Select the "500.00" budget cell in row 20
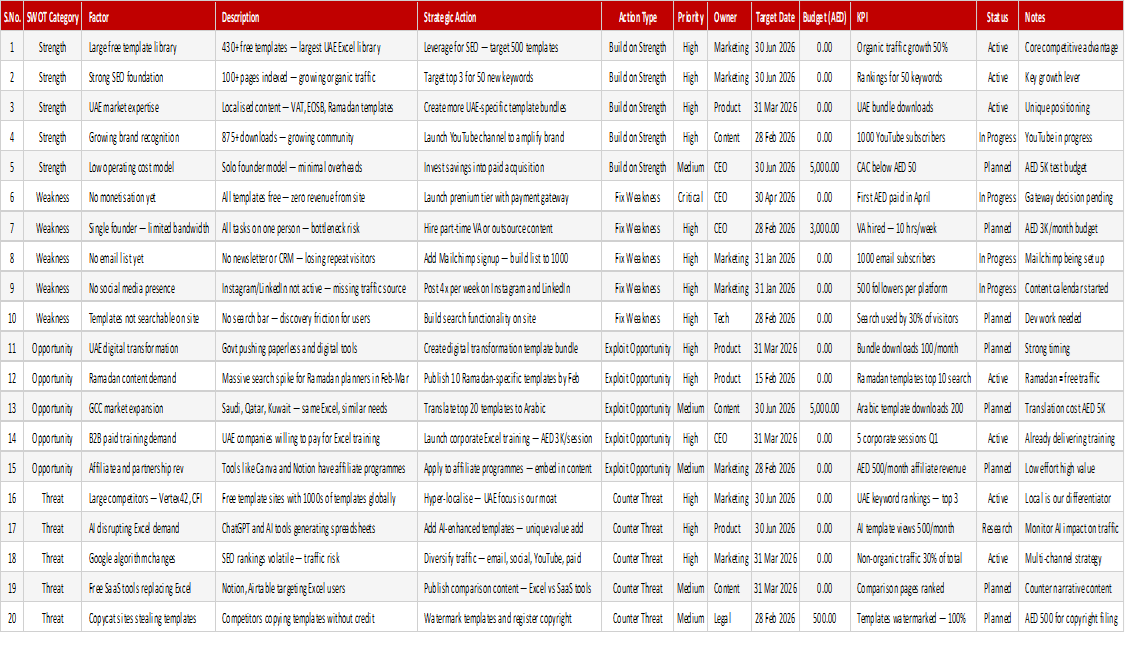 [824, 619]
